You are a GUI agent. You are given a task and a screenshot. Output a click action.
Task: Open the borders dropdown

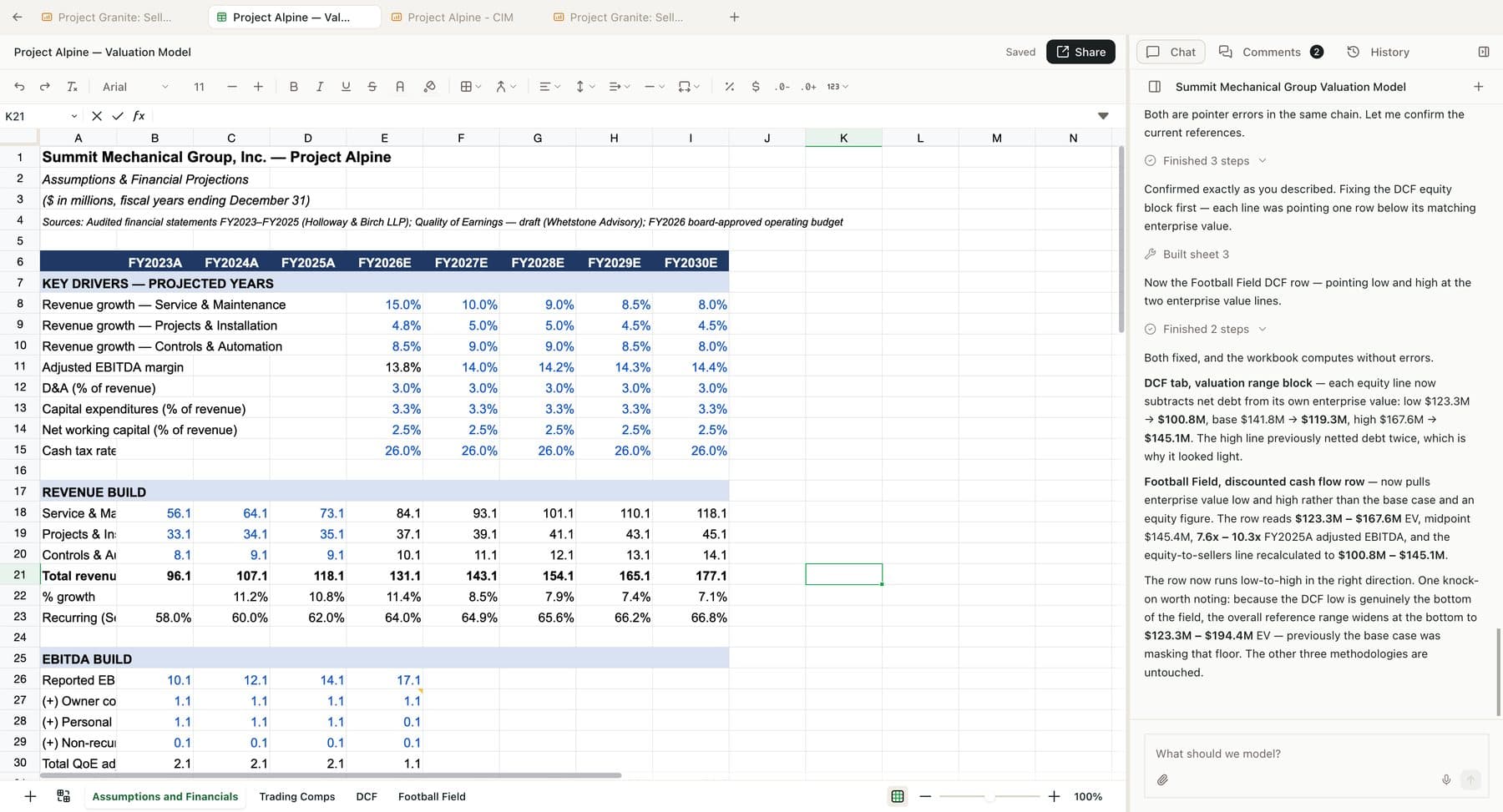tap(471, 87)
